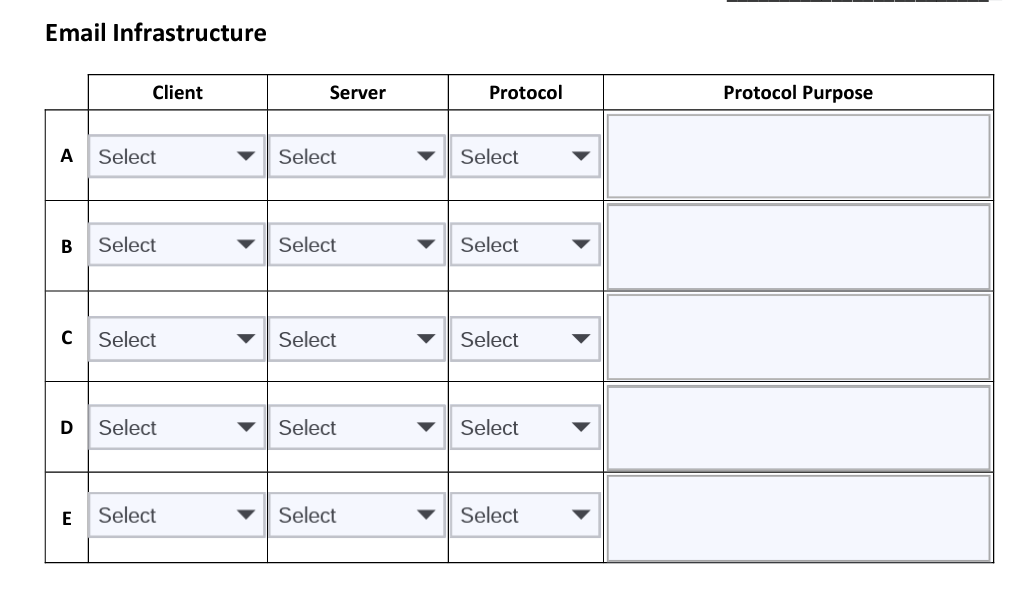Open the Protocol dropdown for row D
1015x590 pixels.
[x=525, y=427]
